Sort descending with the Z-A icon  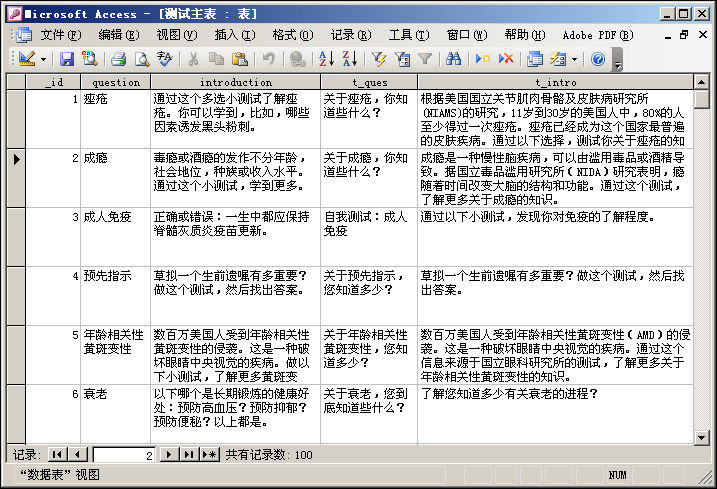350,59
